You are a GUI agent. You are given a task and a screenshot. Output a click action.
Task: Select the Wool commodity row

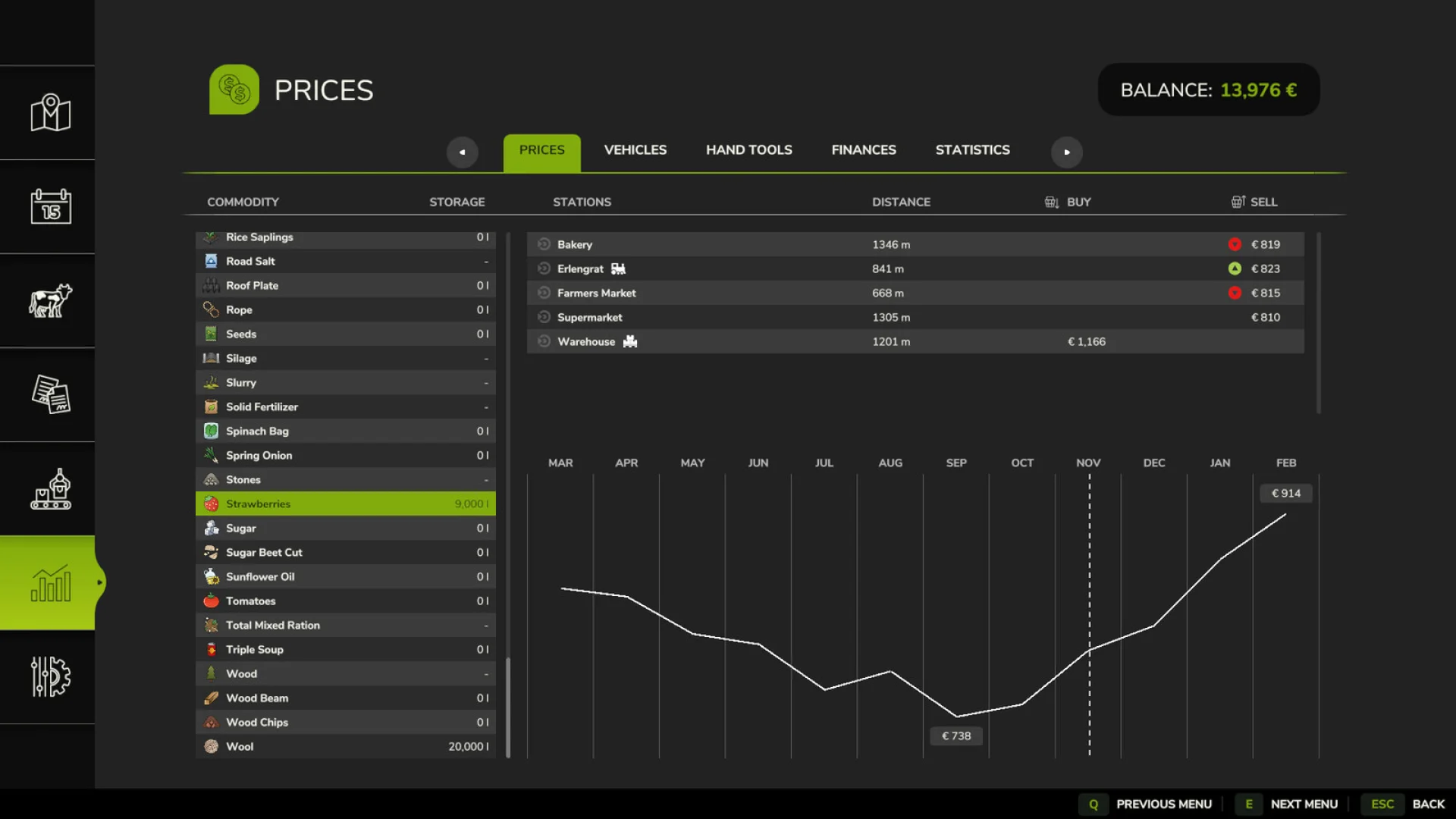pos(345,746)
